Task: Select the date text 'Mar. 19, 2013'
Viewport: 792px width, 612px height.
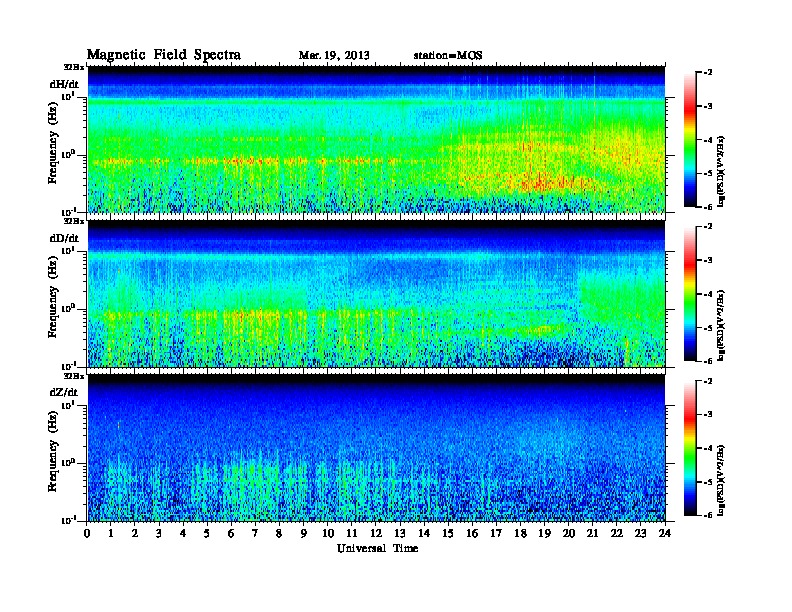Action: pos(334,56)
